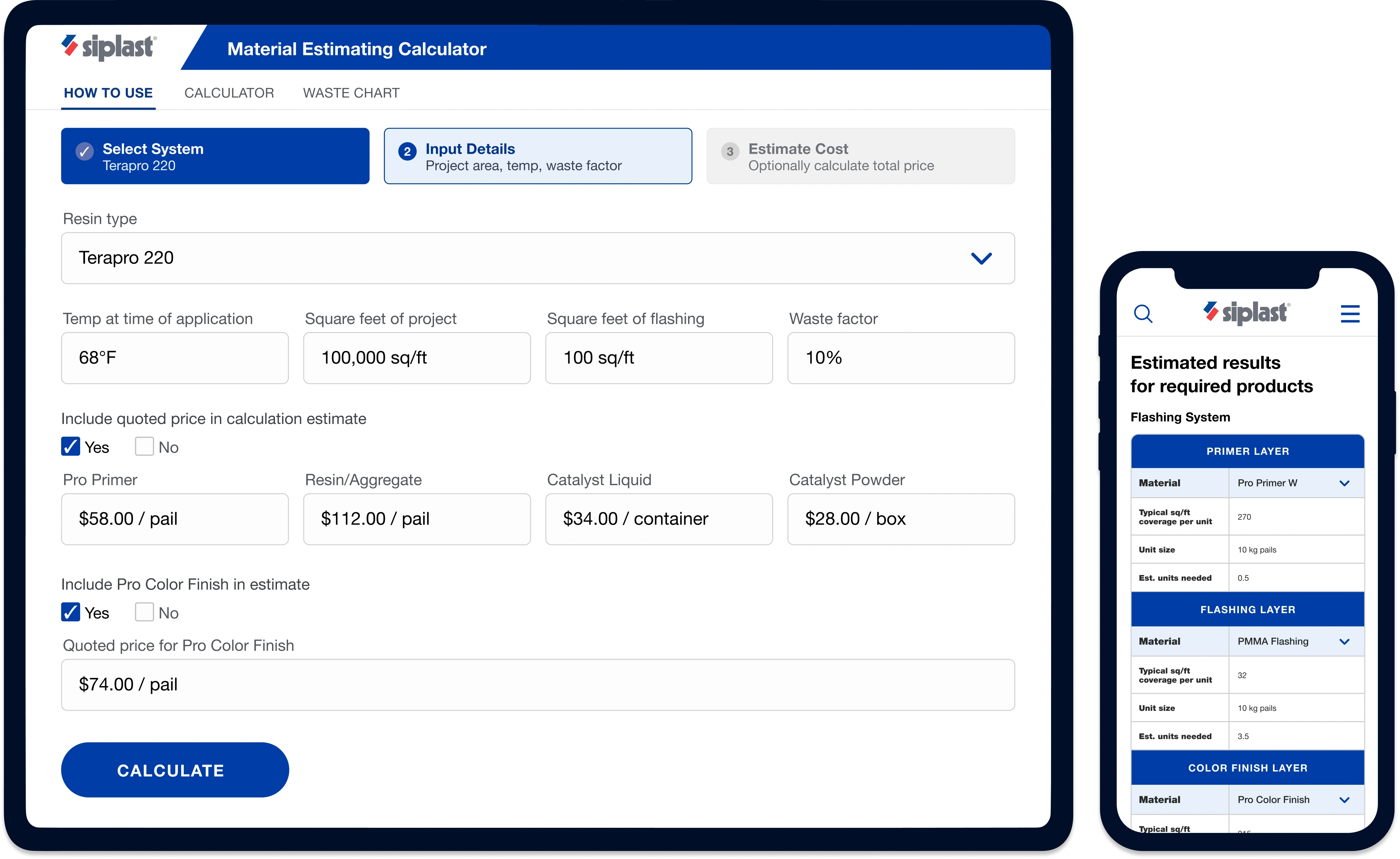Click the step 2 number badge
Screen dimensions: 1400x859
pos(407,151)
